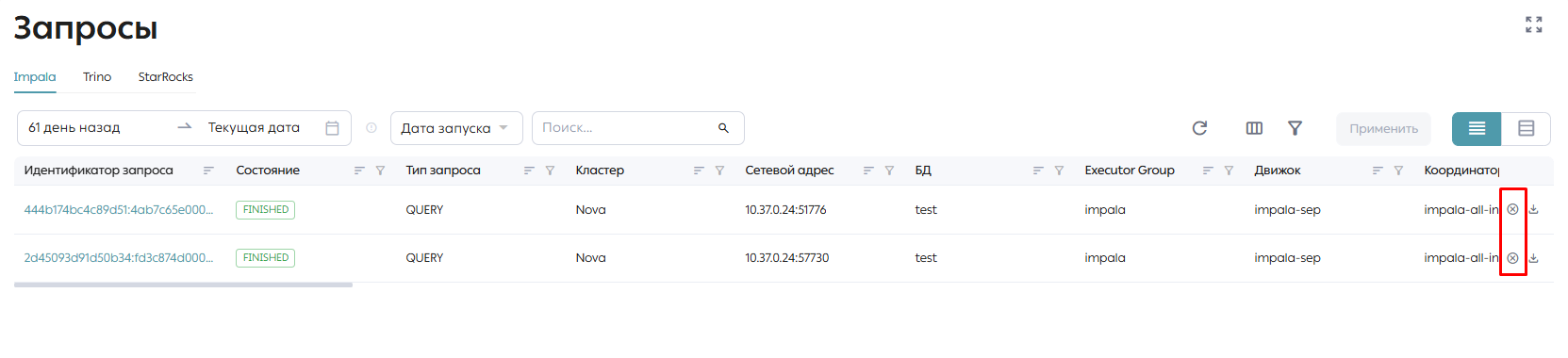Click the filter funnel icon in toolbar

coord(1295,128)
